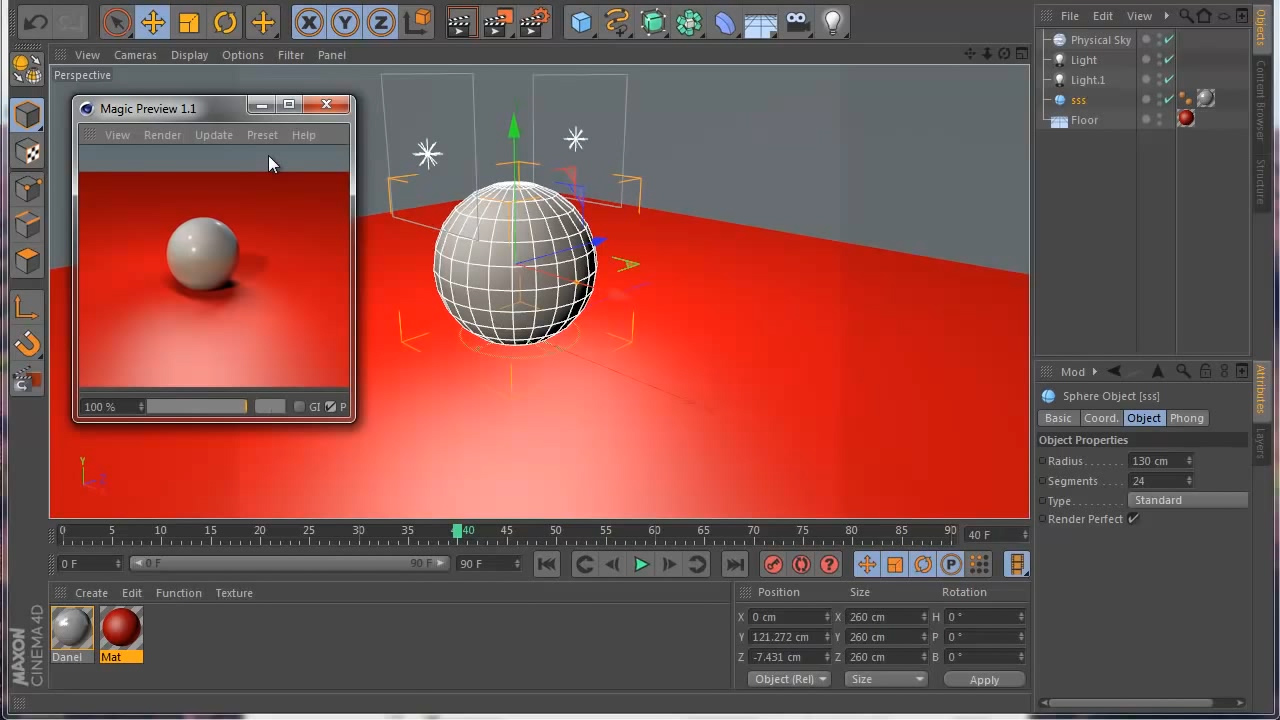
Task: Click the Apply button
Action: (984, 680)
